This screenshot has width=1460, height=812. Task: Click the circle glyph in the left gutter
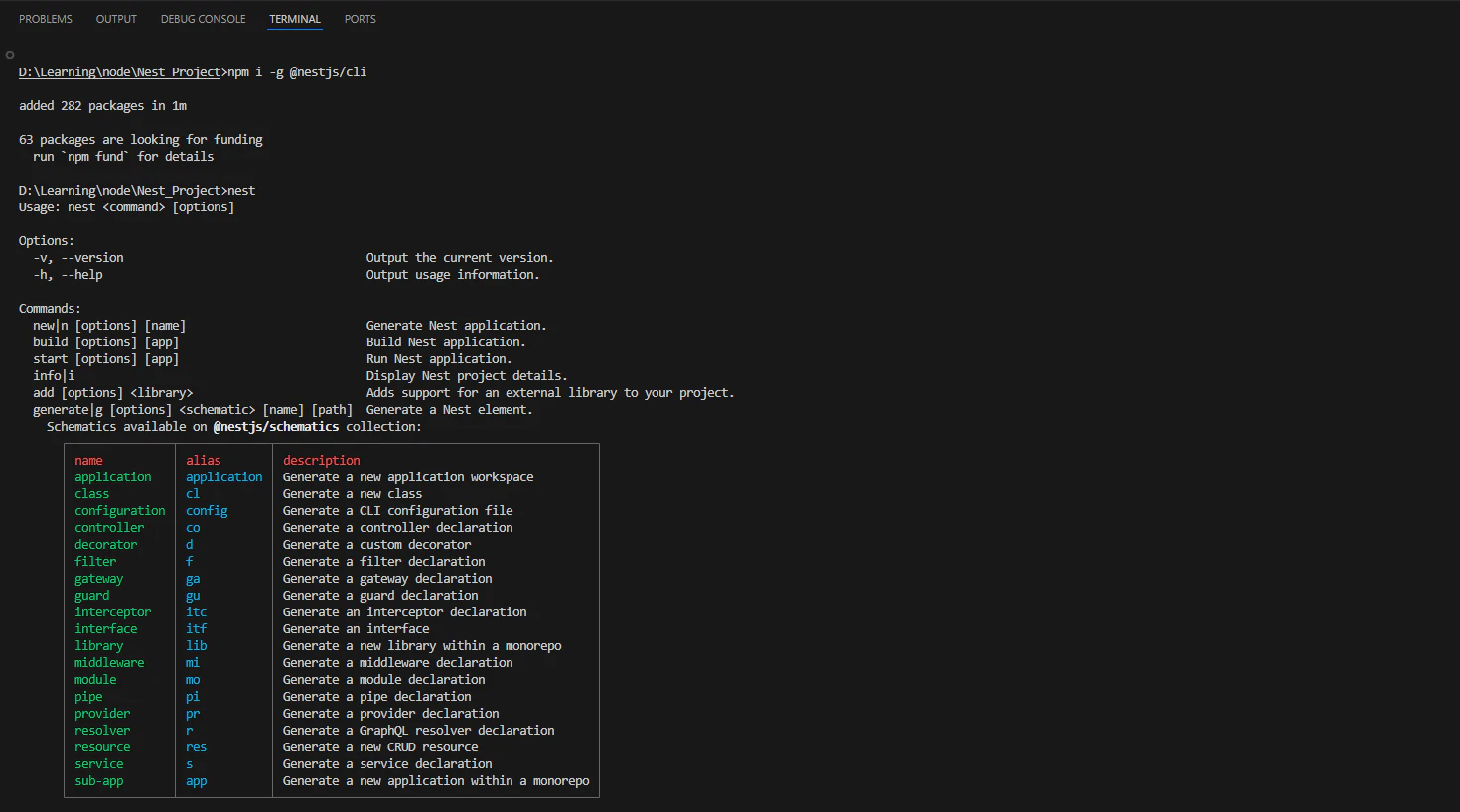[x=9, y=54]
